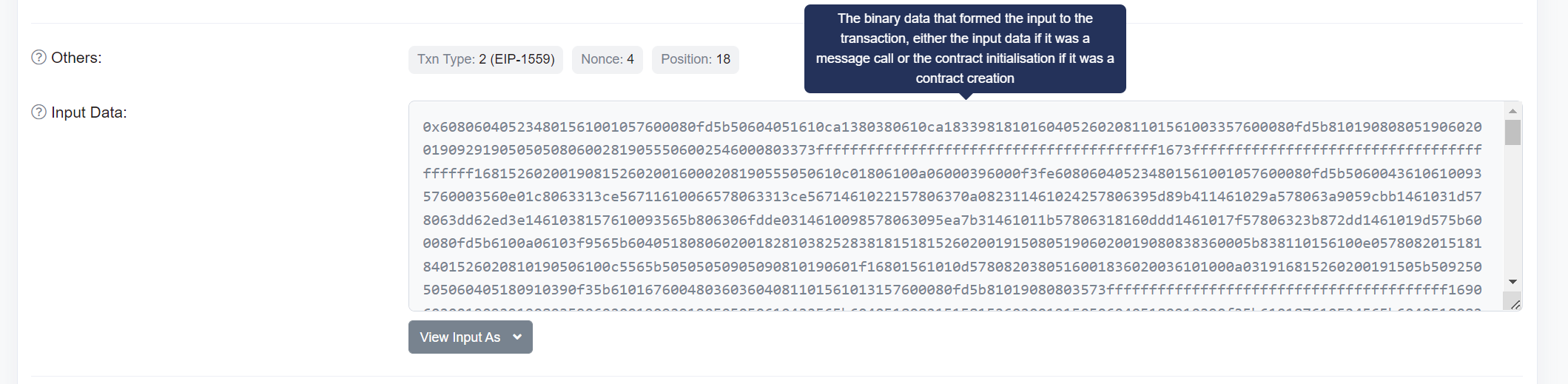
Task: Click the empty scrollbar track below the thumb
Action: 1513,215
